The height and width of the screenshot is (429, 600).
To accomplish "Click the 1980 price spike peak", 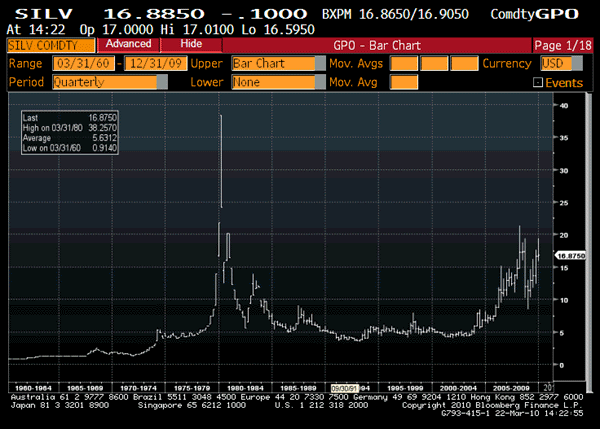I will click(220, 118).
